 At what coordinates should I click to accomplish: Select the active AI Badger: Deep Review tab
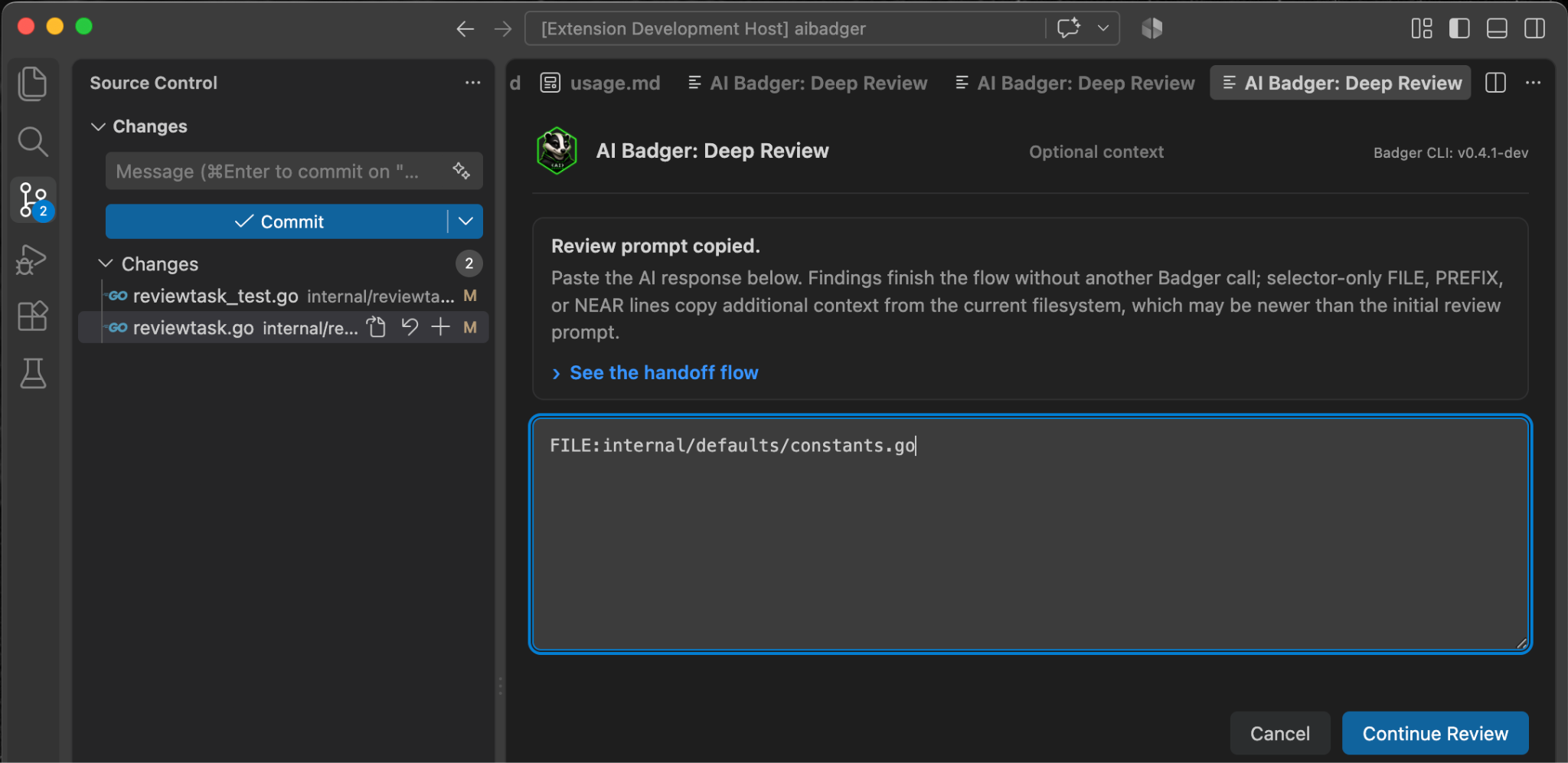click(1341, 83)
